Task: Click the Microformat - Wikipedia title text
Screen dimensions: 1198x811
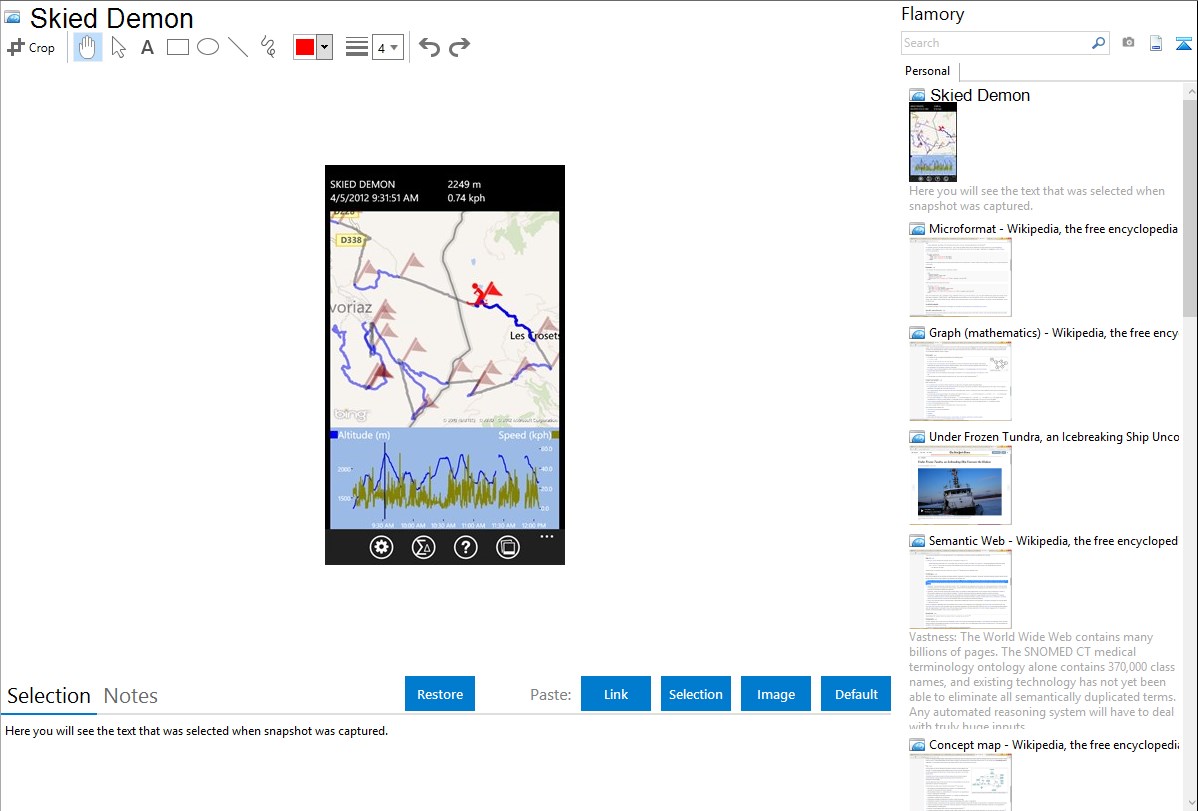Action: click(1054, 229)
